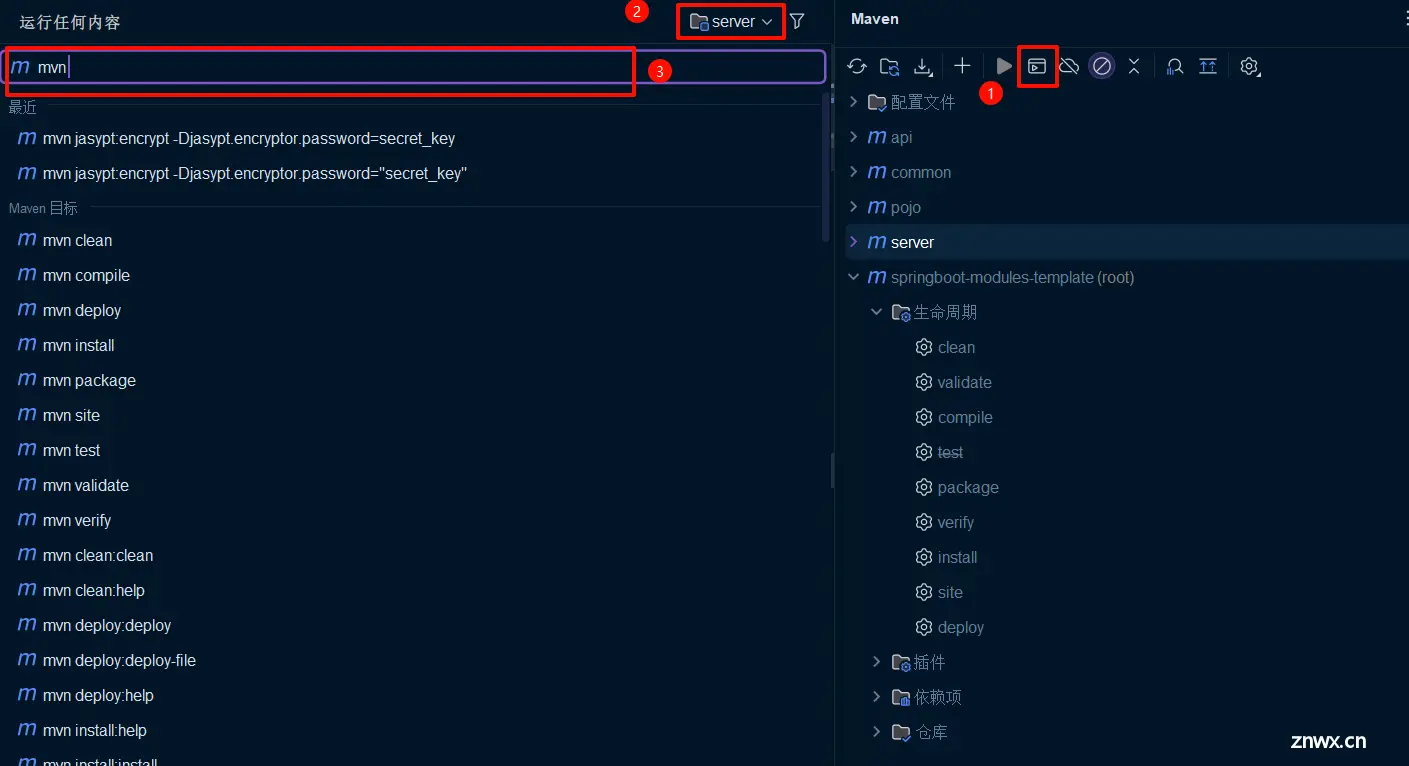
Task: Collapse all nodes in Maven tree
Action: tap(1134, 66)
